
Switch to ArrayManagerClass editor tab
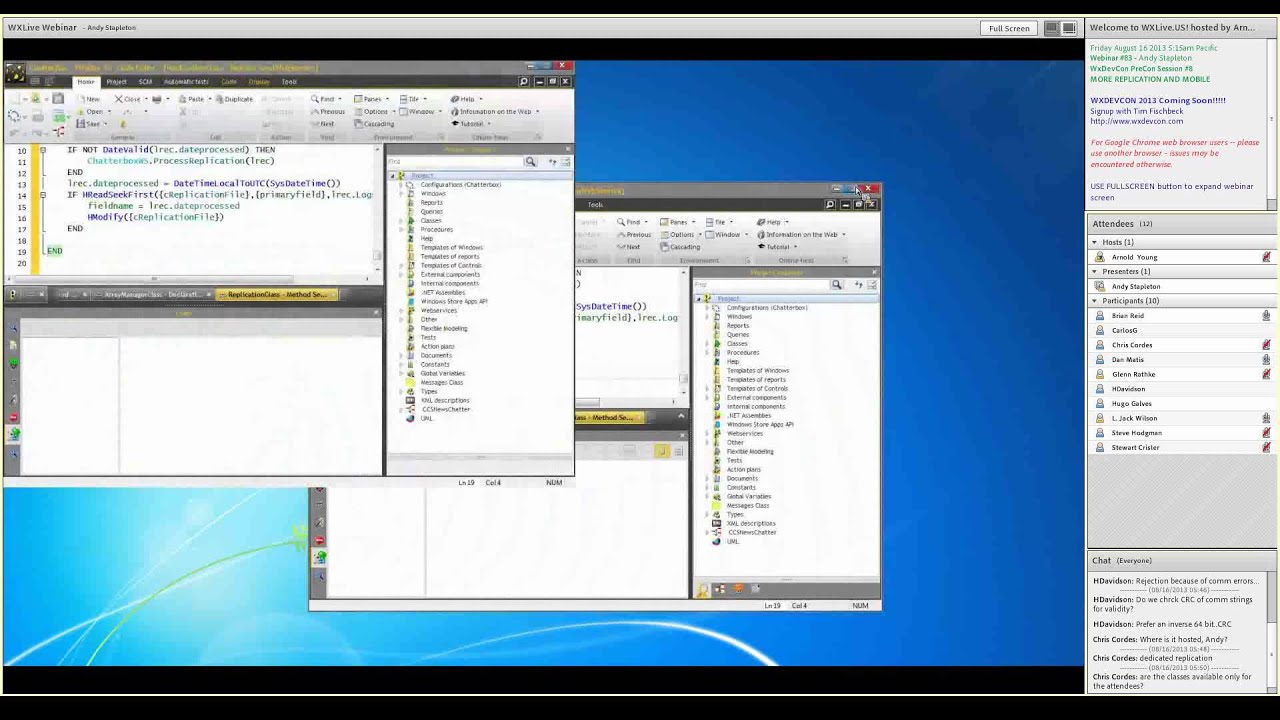tap(153, 294)
